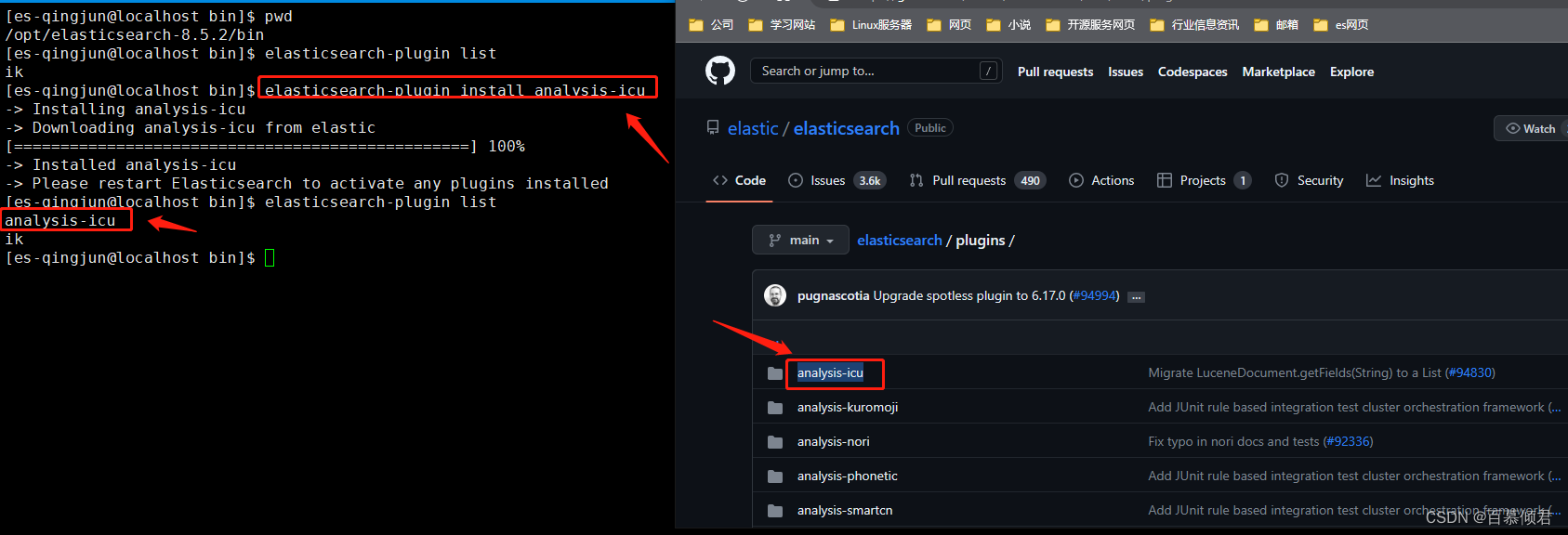Open the analysis-phonetic folder
1568x535 pixels.
coord(848,476)
